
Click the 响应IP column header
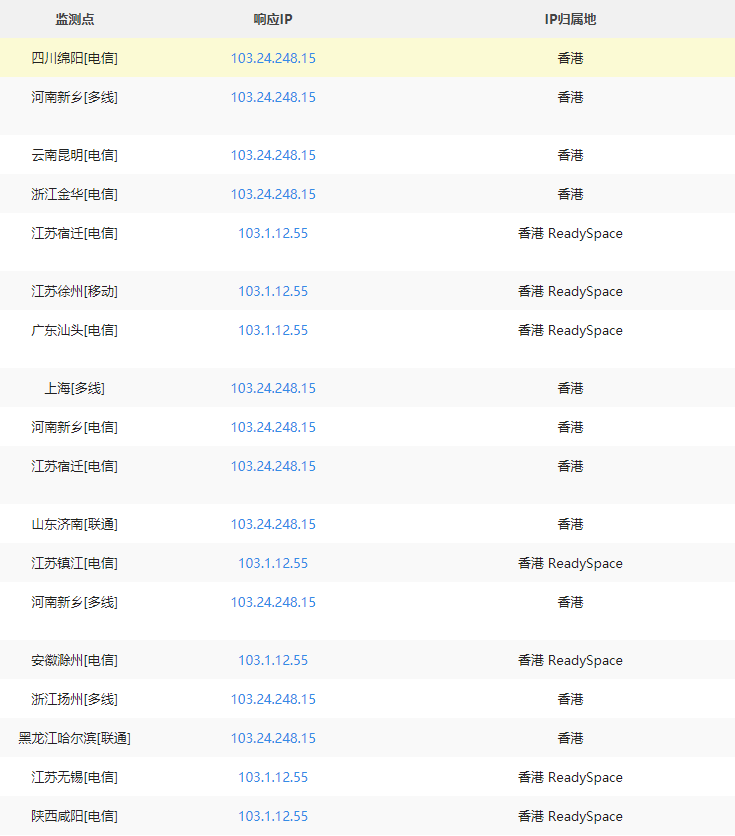click(x=273, y=19)
